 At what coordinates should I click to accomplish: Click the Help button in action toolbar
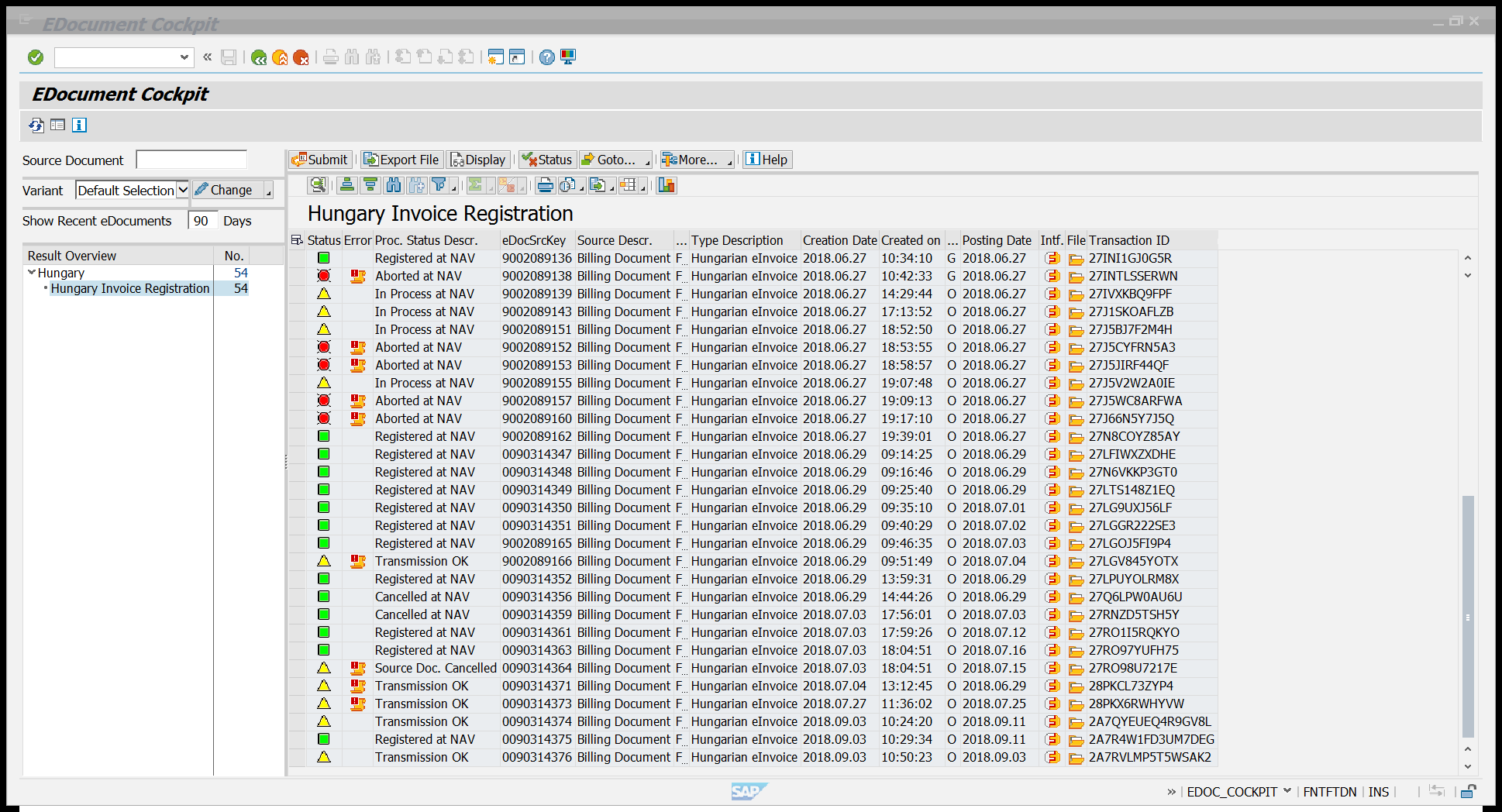tap(767, 160)
